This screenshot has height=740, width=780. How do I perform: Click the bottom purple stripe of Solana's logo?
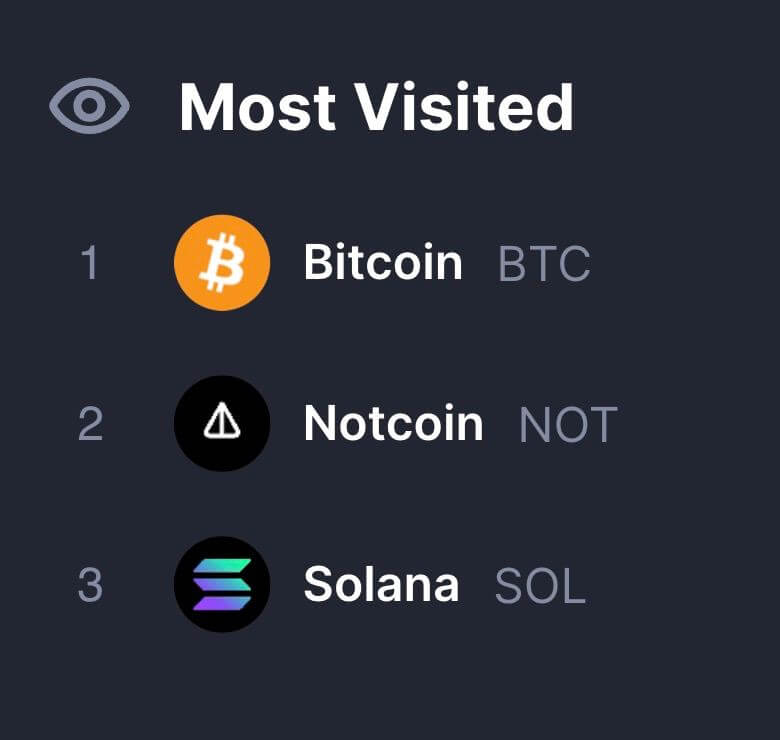coord(222,604)
